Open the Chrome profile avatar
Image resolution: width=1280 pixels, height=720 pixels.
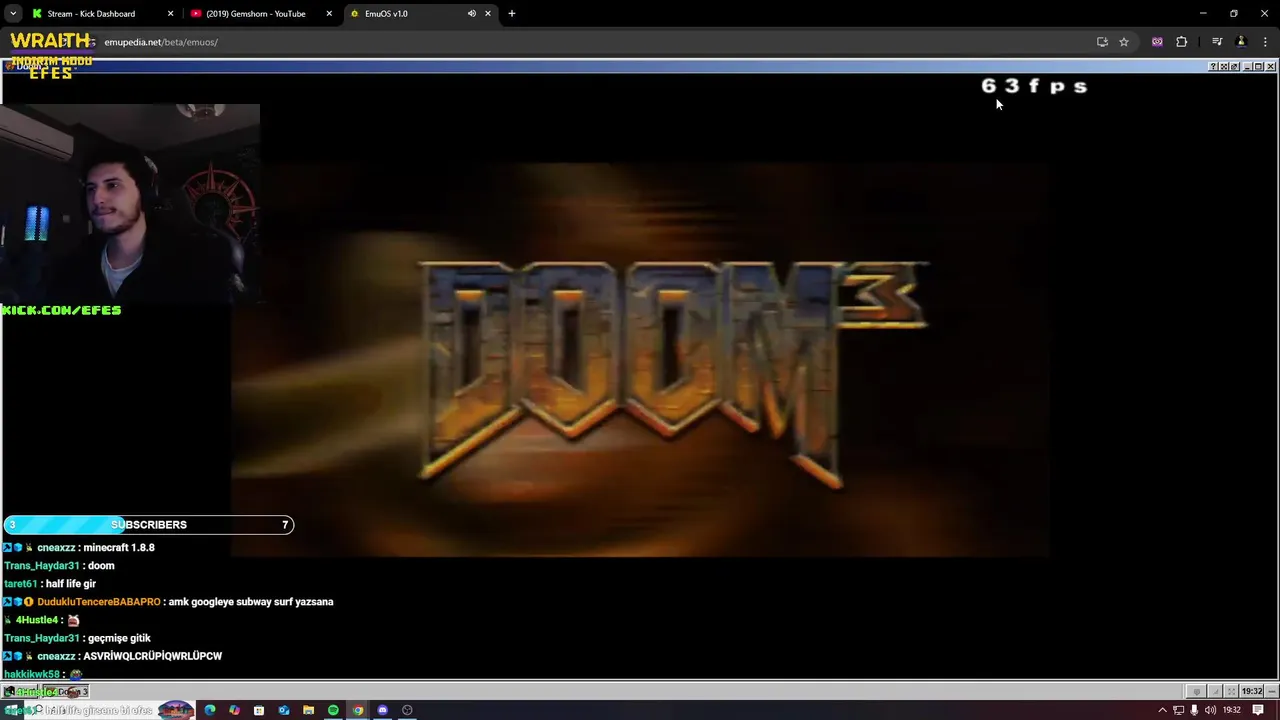1241,42
